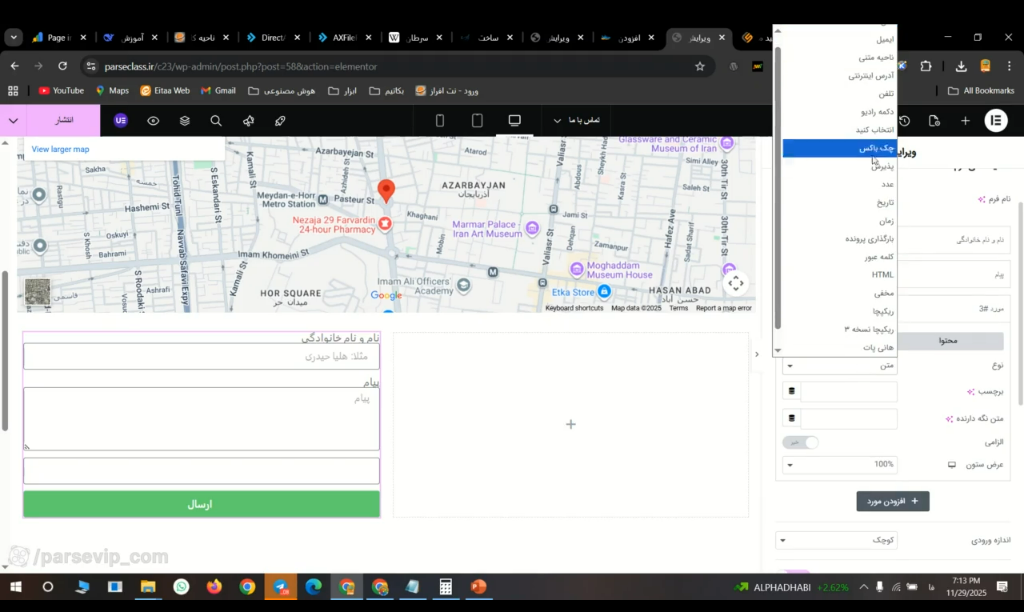
Task: Open the نوع field type dropdown
Action: click(840, 366)
